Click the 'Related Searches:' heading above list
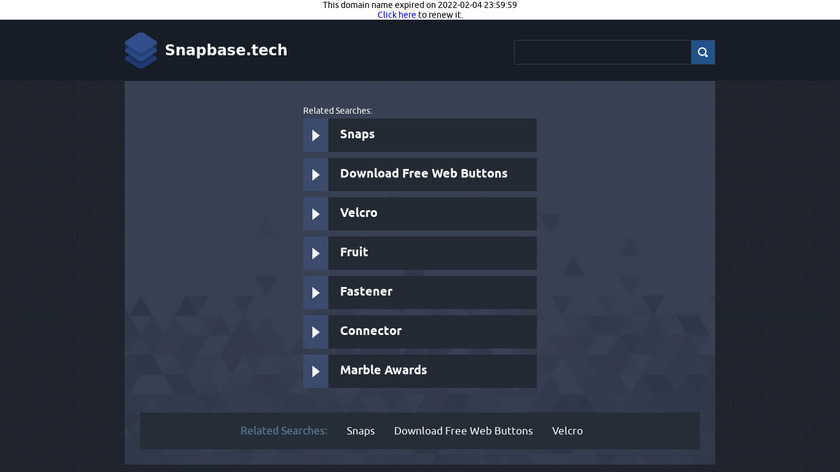The width and height of the screenshot is (840, 472). 338,110
